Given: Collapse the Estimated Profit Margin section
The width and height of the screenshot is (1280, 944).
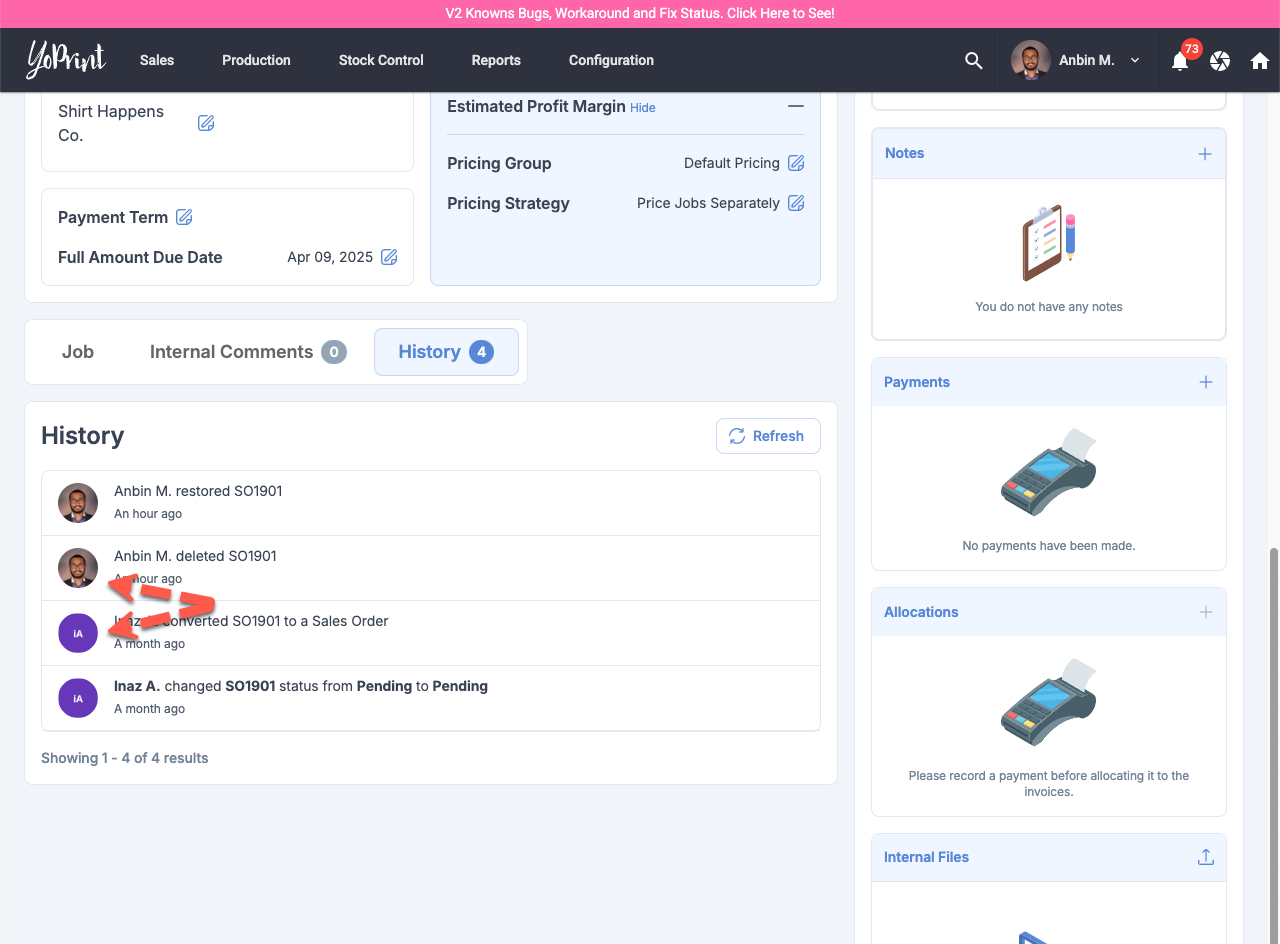Looking at the screenshot, I should [x=796, y=106].
